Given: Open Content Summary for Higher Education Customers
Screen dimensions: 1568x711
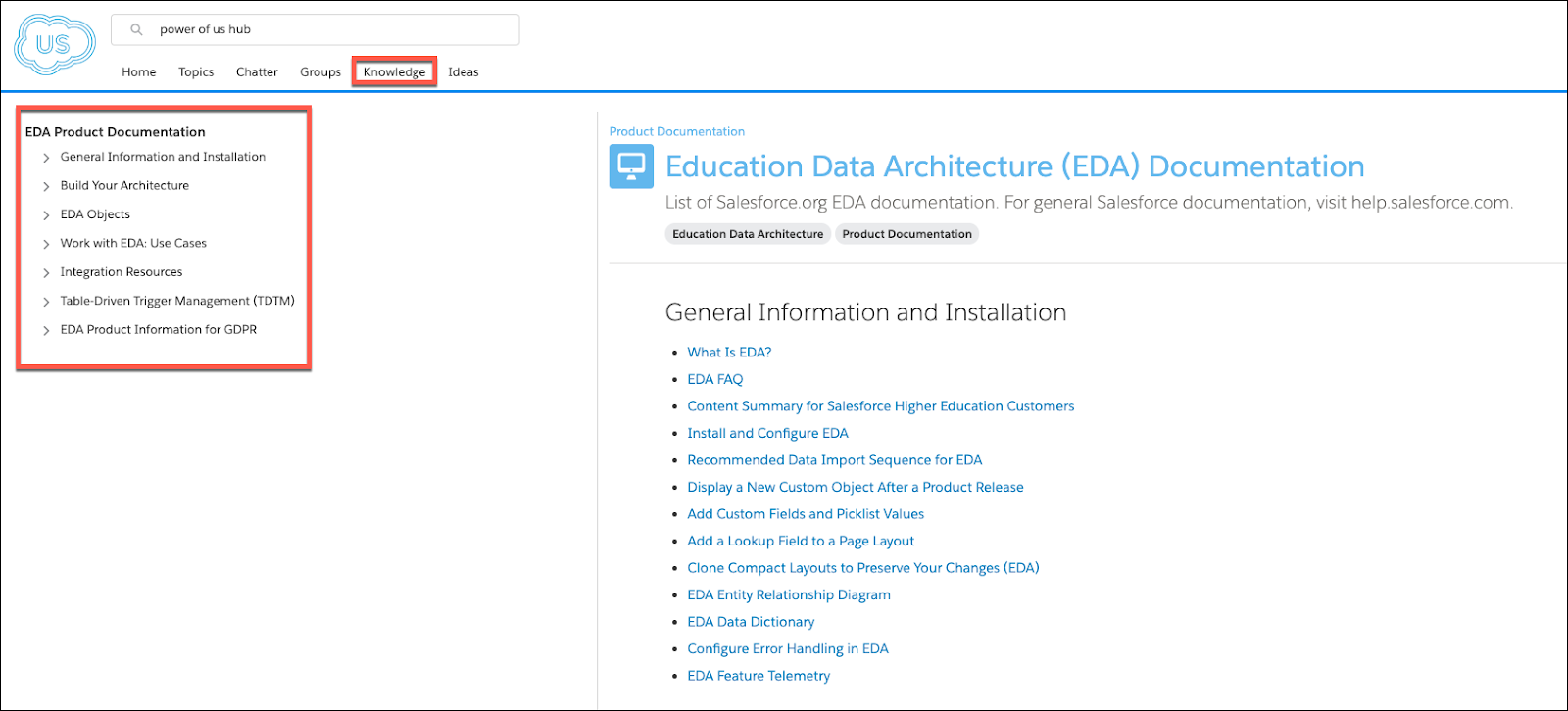Looking at the screenshot, I should pos(881,406).
